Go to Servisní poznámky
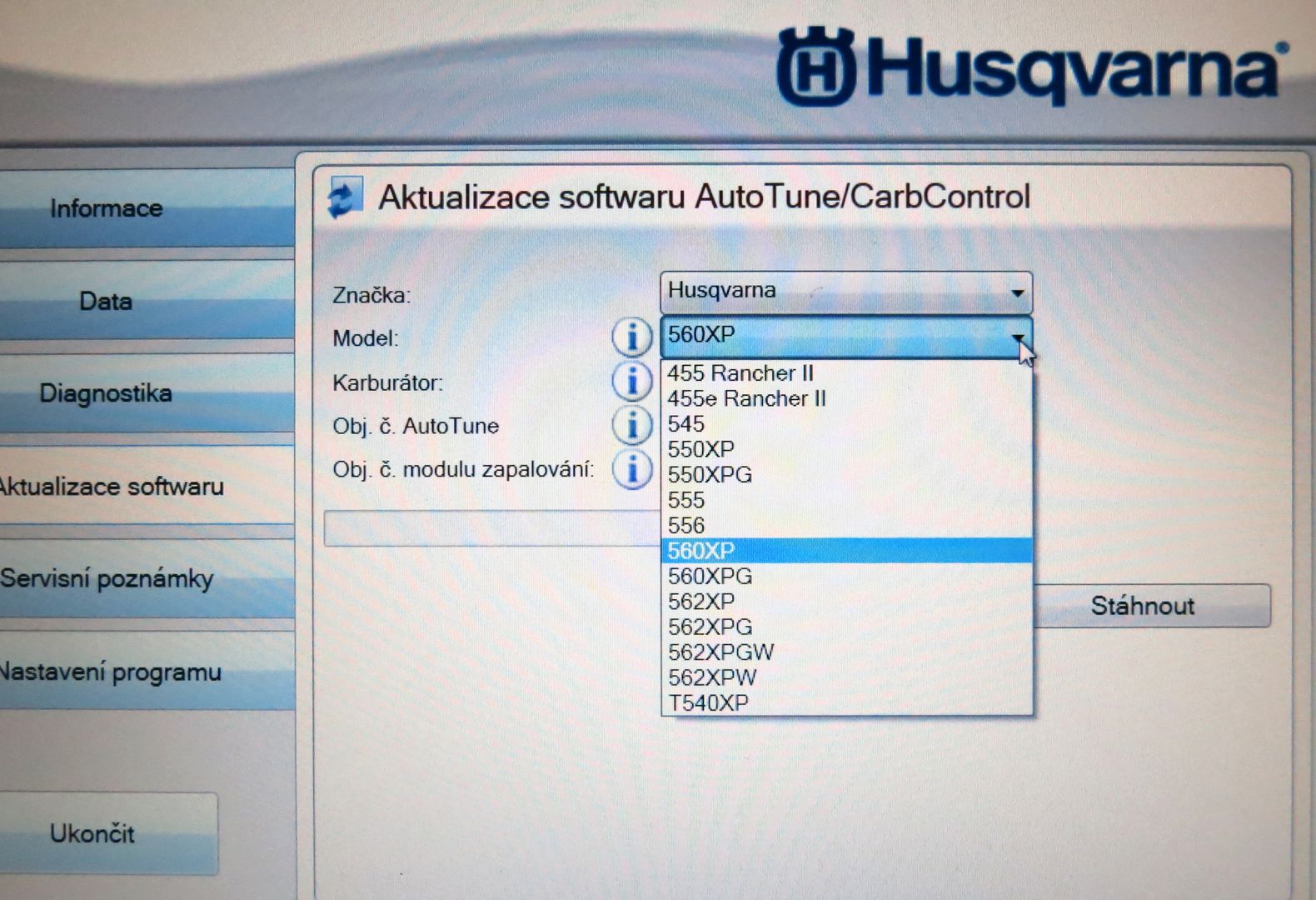 coord(108,578)
